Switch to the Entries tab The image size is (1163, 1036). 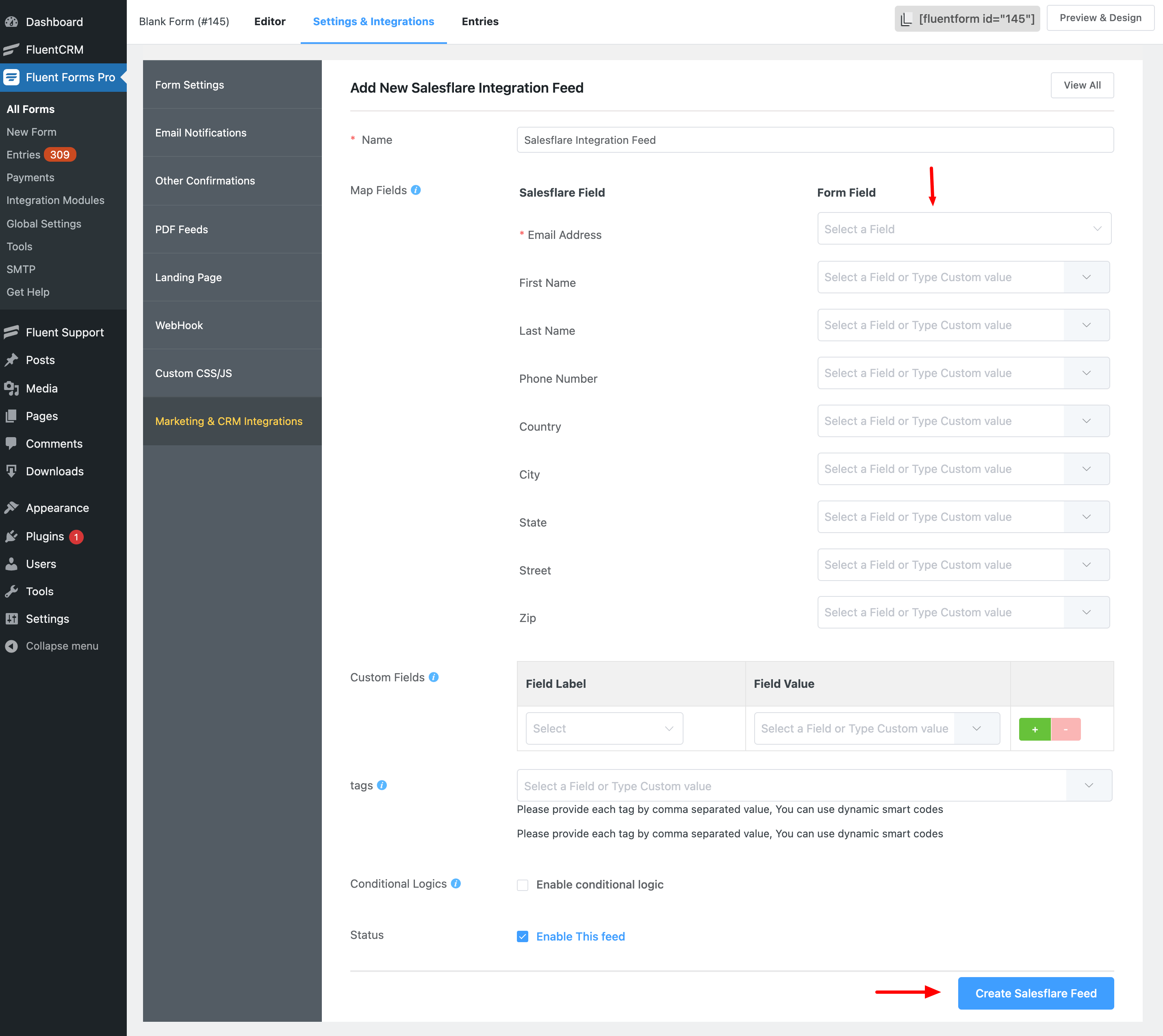[480, 22]
